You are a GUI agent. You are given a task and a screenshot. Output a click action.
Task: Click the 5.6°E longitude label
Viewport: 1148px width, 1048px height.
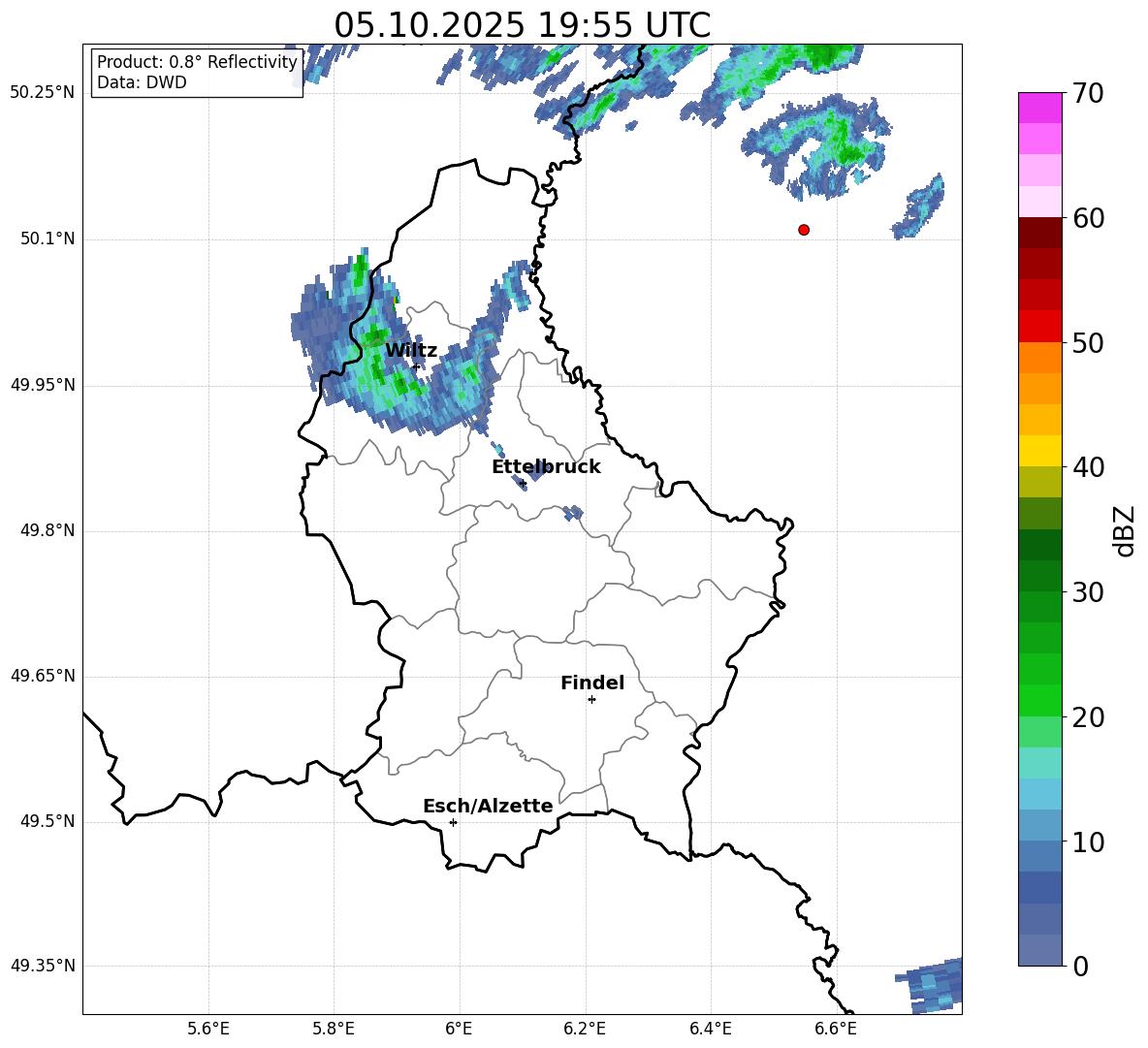point(208,1029)
